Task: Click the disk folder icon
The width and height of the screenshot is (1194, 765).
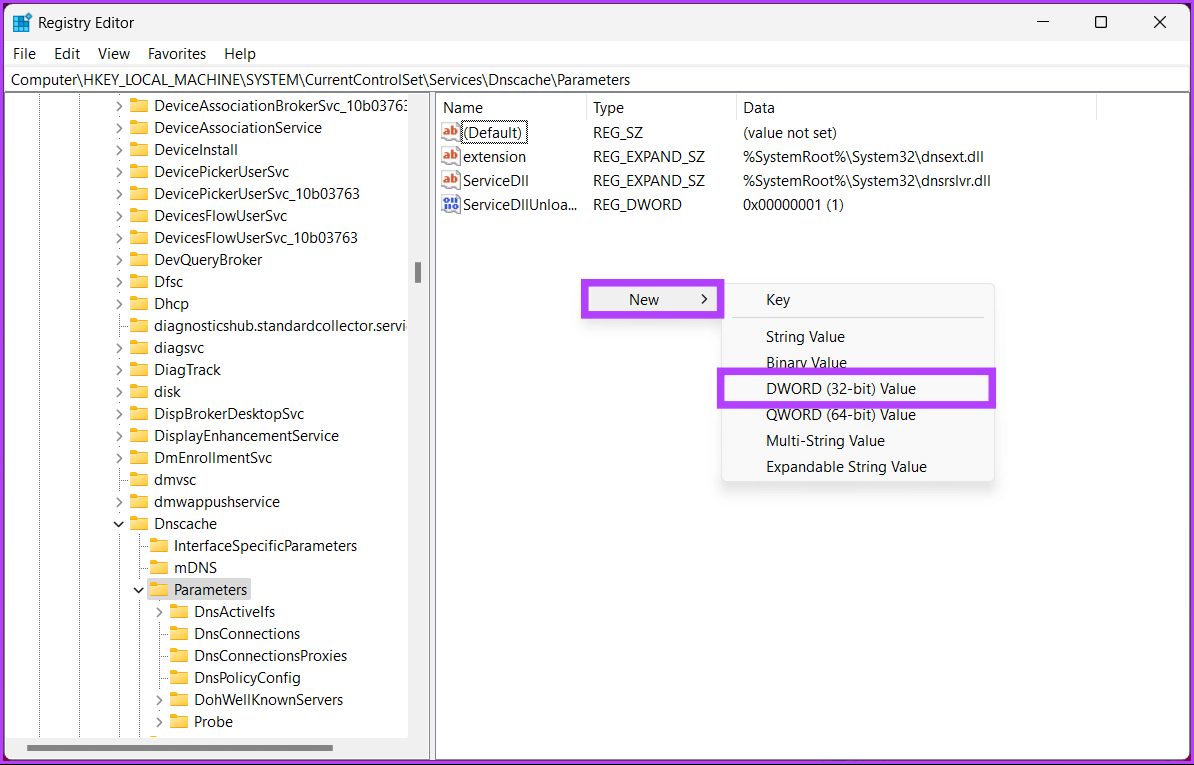Action: pos(139,392)
